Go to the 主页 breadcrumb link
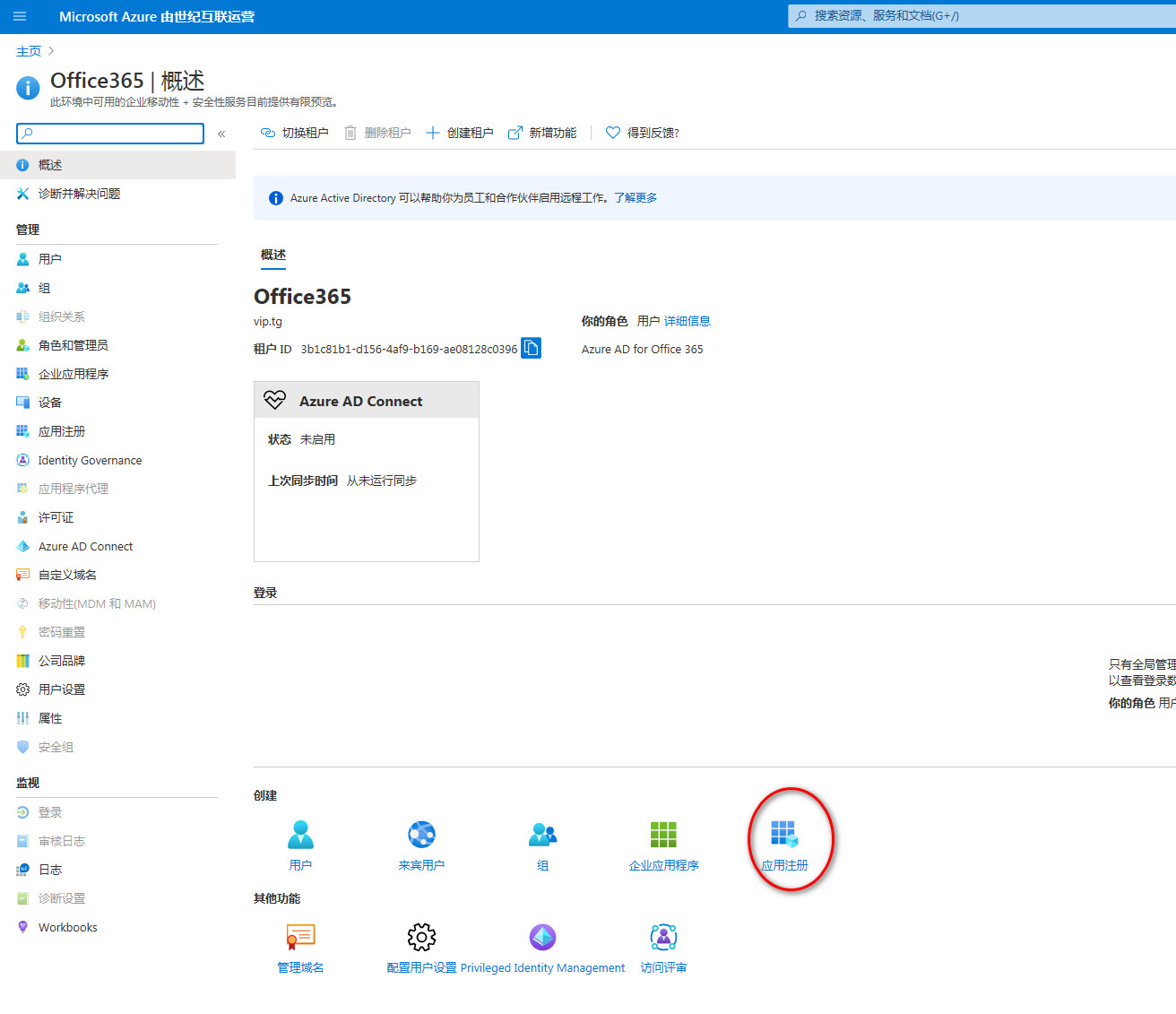Image resolution: width=1176 pixels, height=1014 pixels. point(29,51)
